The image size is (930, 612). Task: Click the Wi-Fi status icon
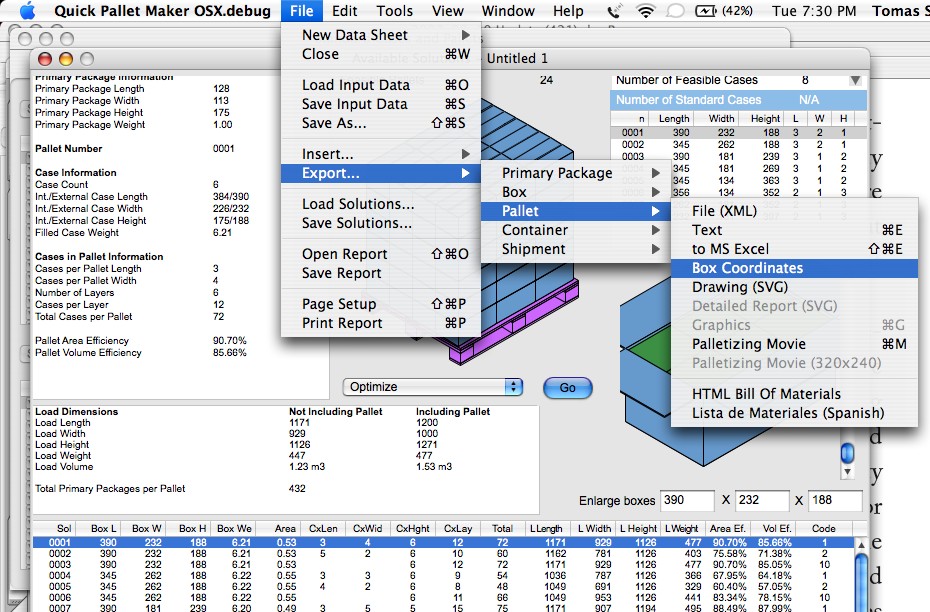coord(645,11)
